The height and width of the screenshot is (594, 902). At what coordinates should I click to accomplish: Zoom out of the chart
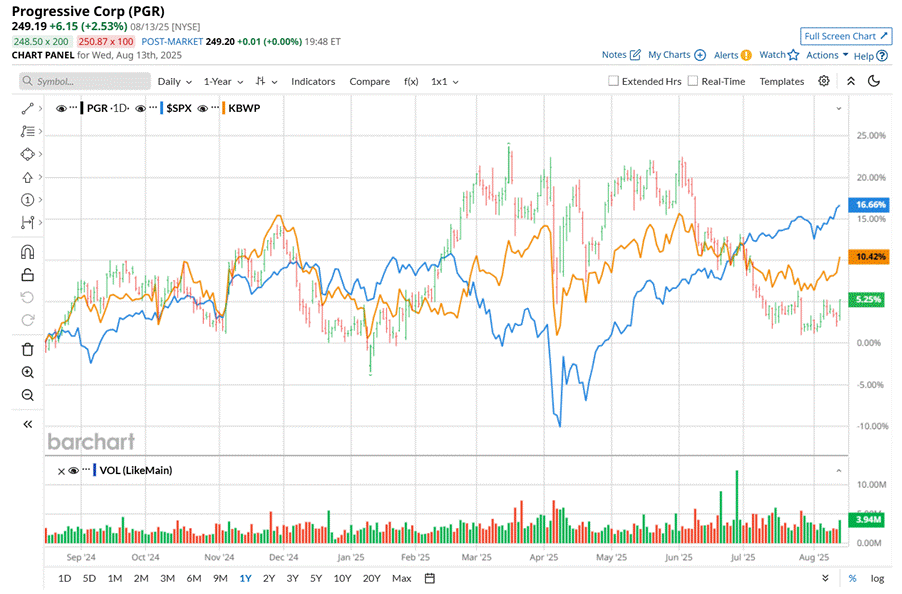27,395
